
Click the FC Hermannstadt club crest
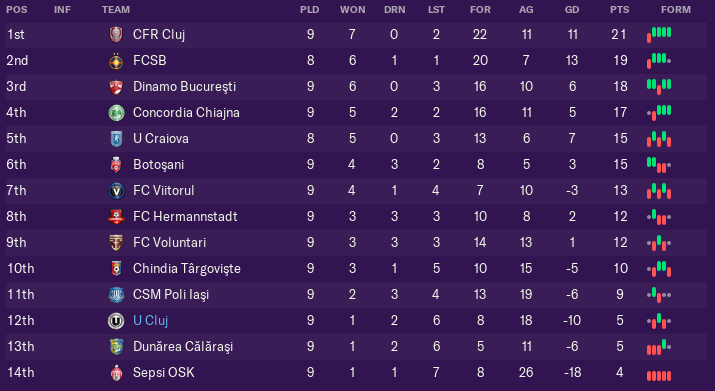(116, 217)
